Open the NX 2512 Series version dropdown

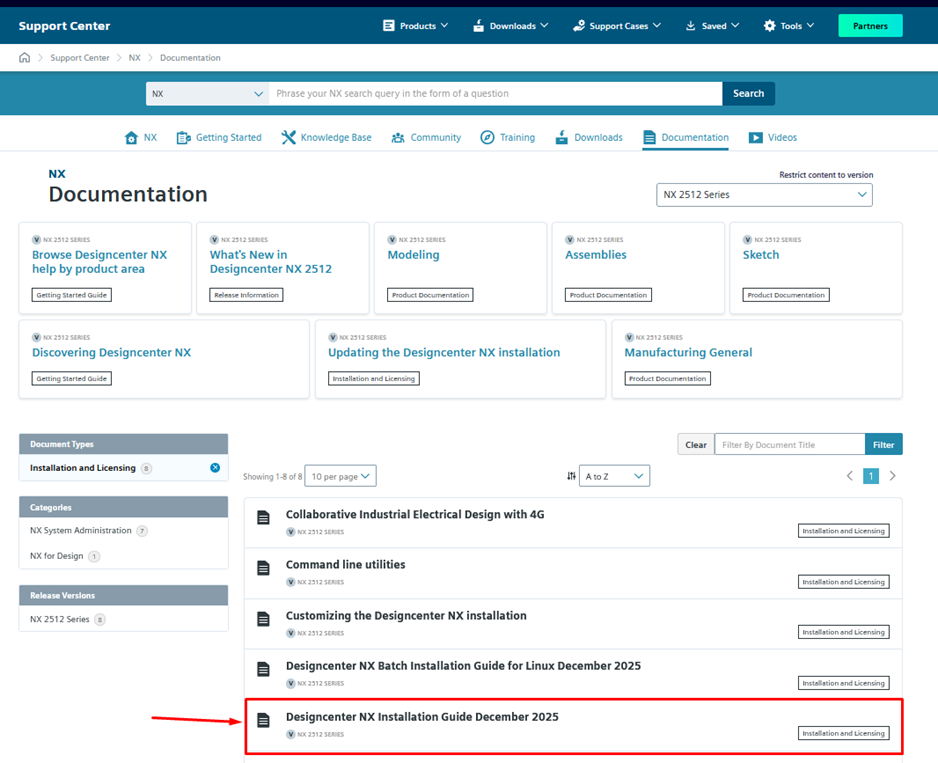coord(764,195)
